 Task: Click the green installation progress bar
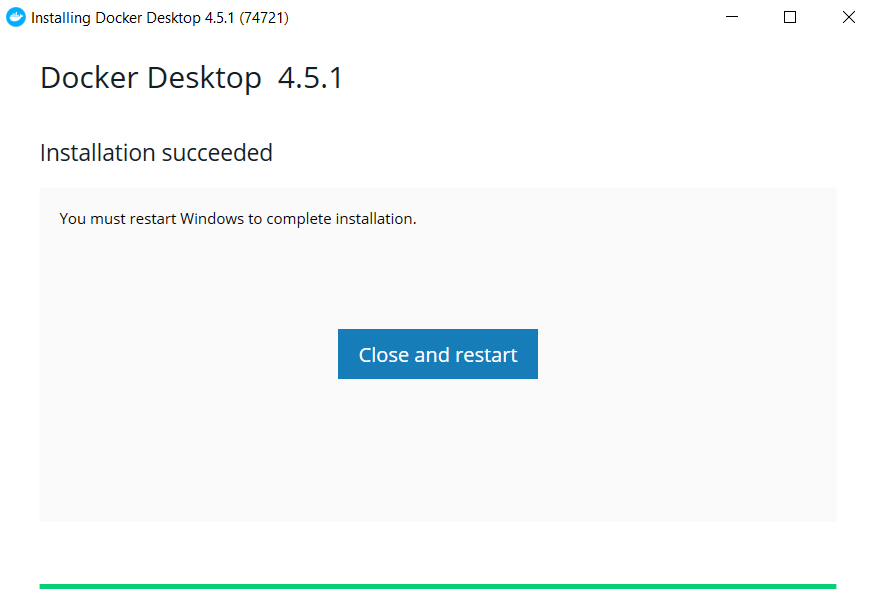click(438, 586)
